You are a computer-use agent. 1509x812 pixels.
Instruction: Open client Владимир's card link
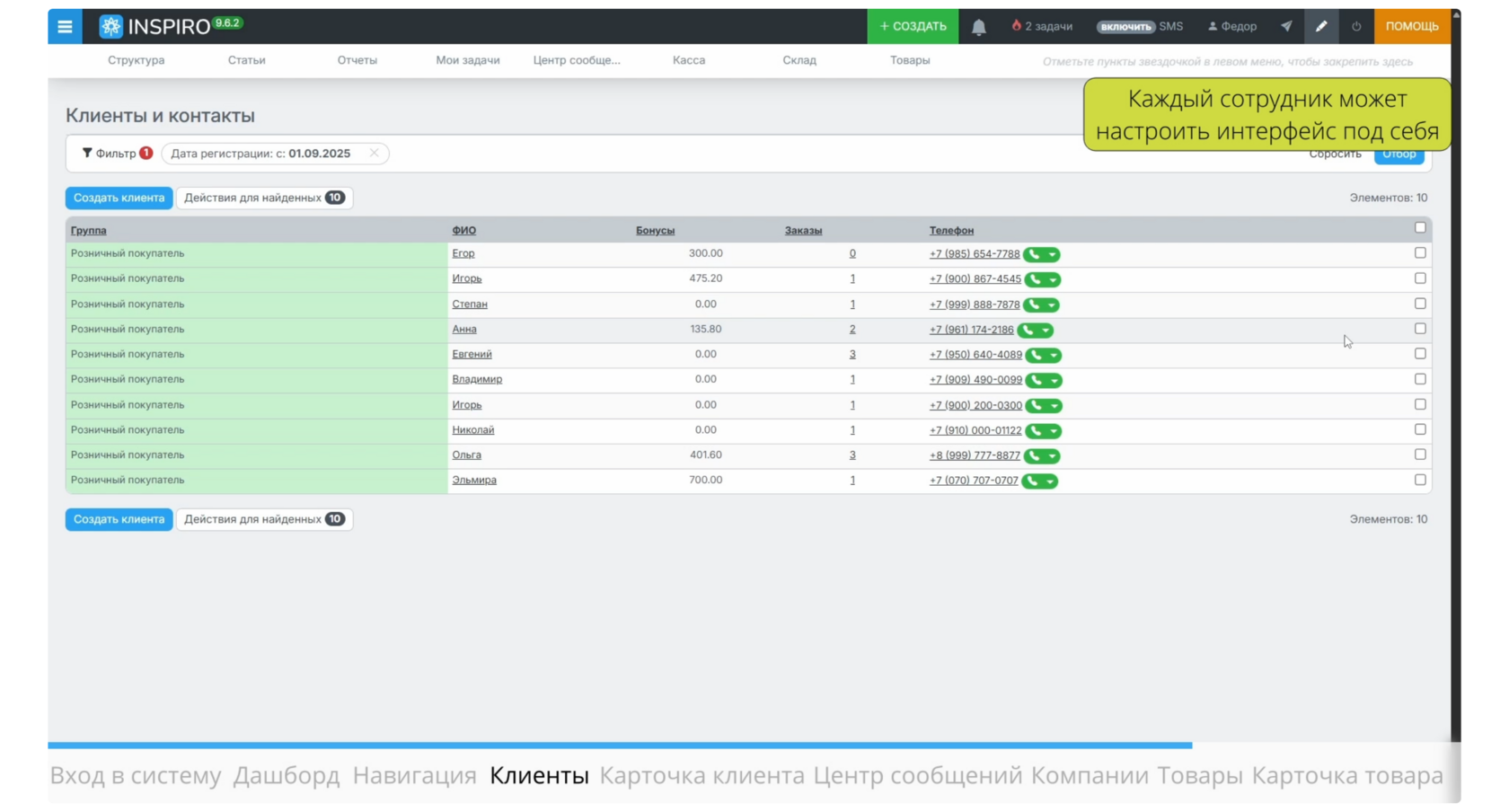pos(477,380)
